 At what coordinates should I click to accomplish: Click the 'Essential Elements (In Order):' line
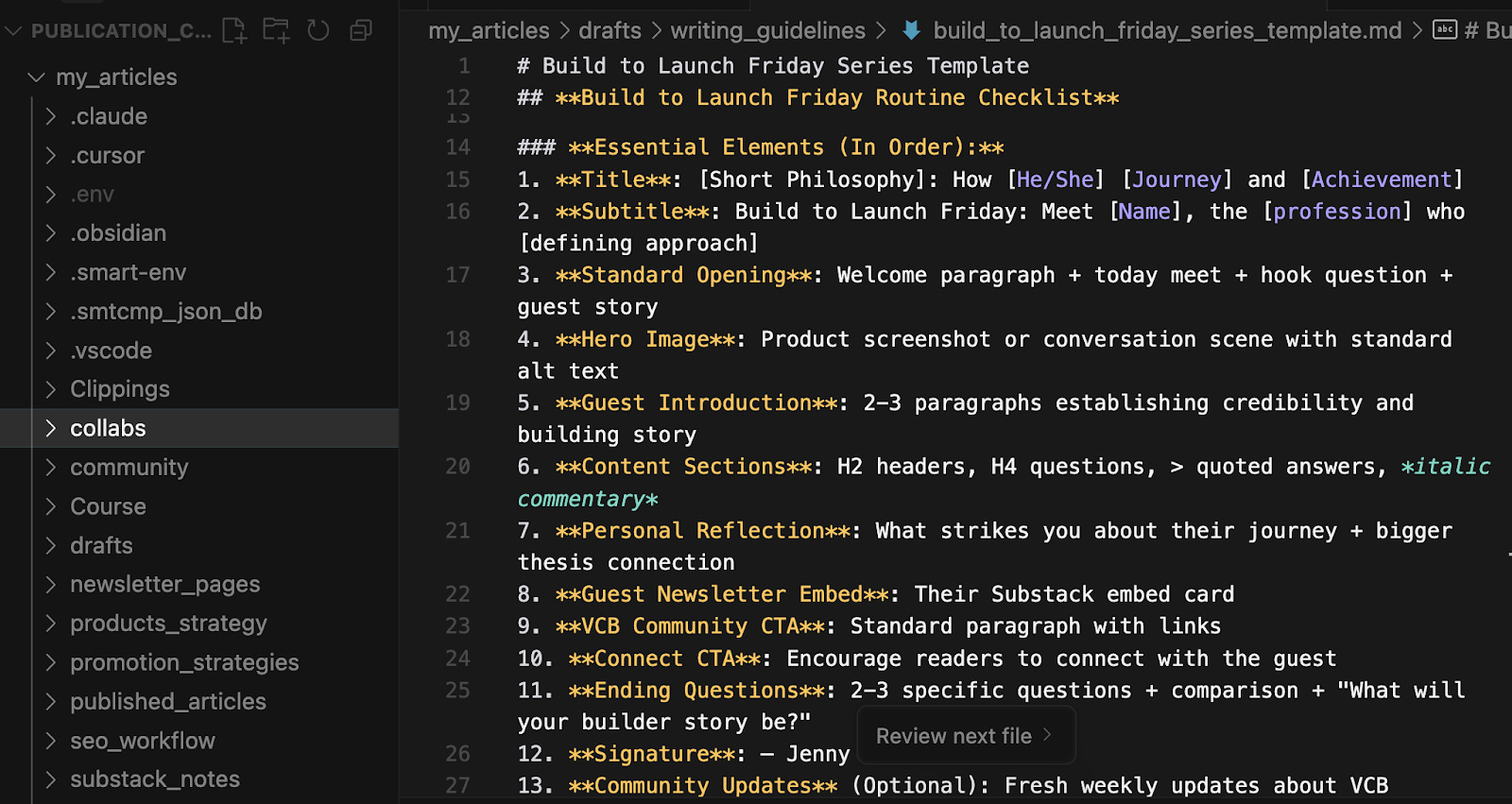pos(785,147)
